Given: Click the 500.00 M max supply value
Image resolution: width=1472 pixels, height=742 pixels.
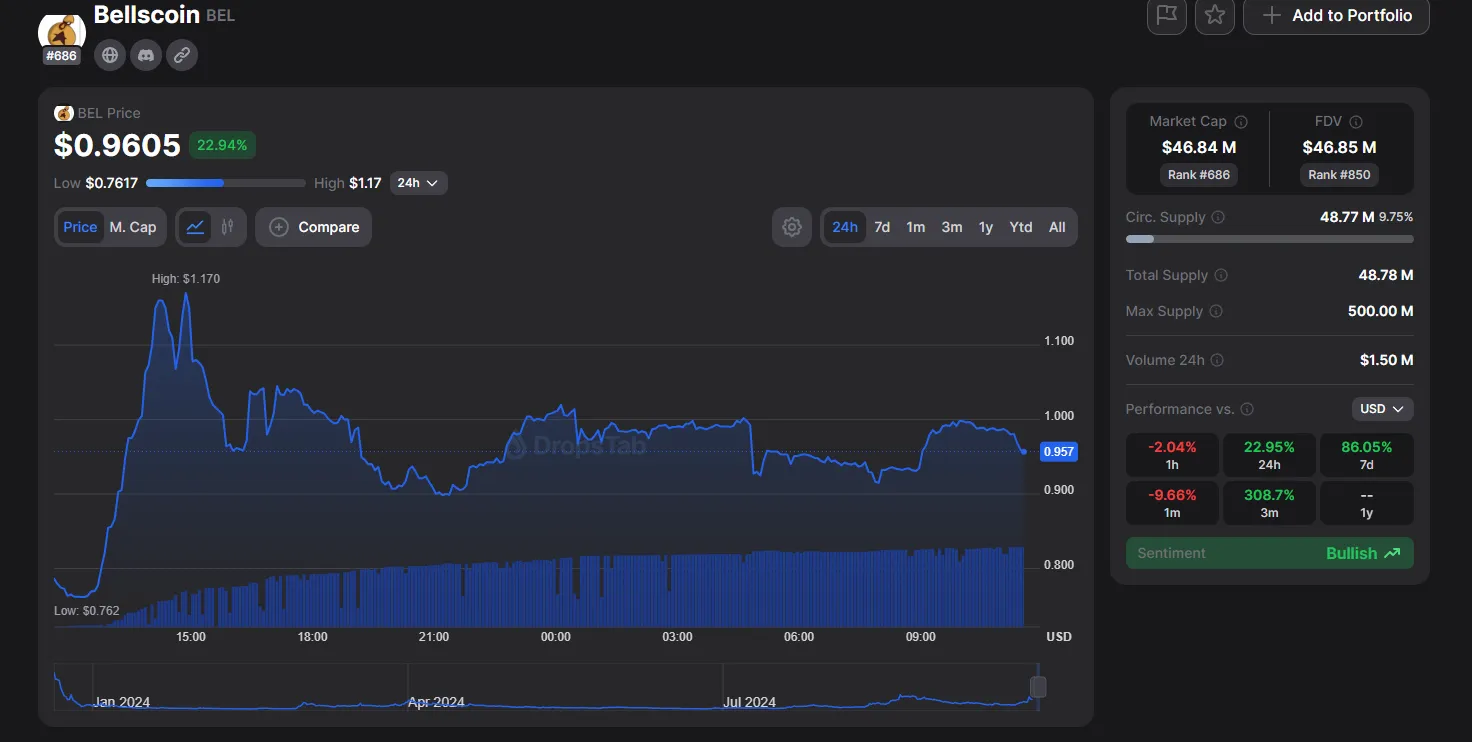Looking at the screenshot, I should click(1381, 311).
